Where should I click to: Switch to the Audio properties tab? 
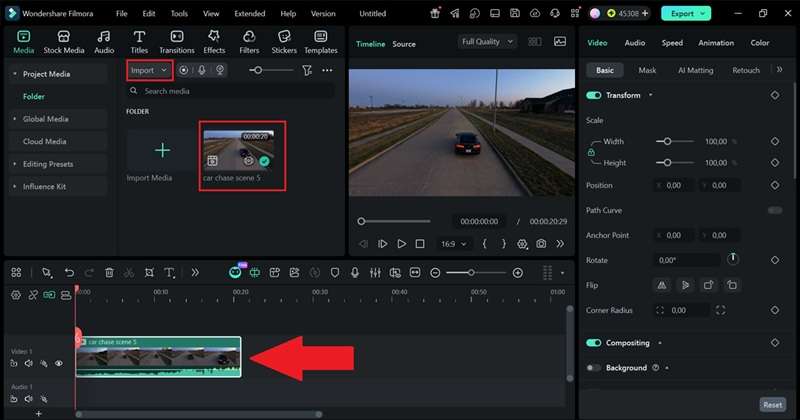(635, 43)
